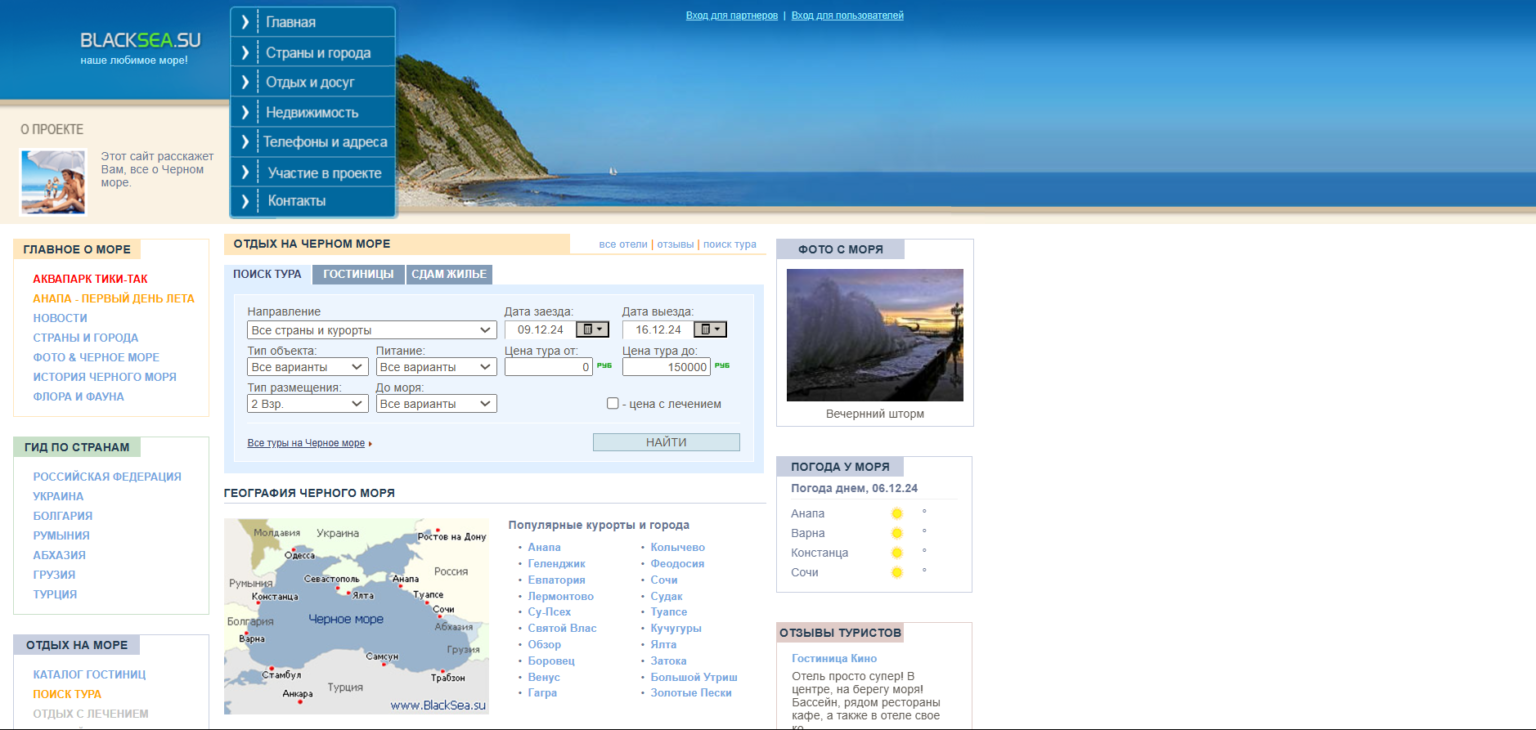1536x730 pixels.
Task: Expand the Направление destination dropdown
Action: coord(371,330)
